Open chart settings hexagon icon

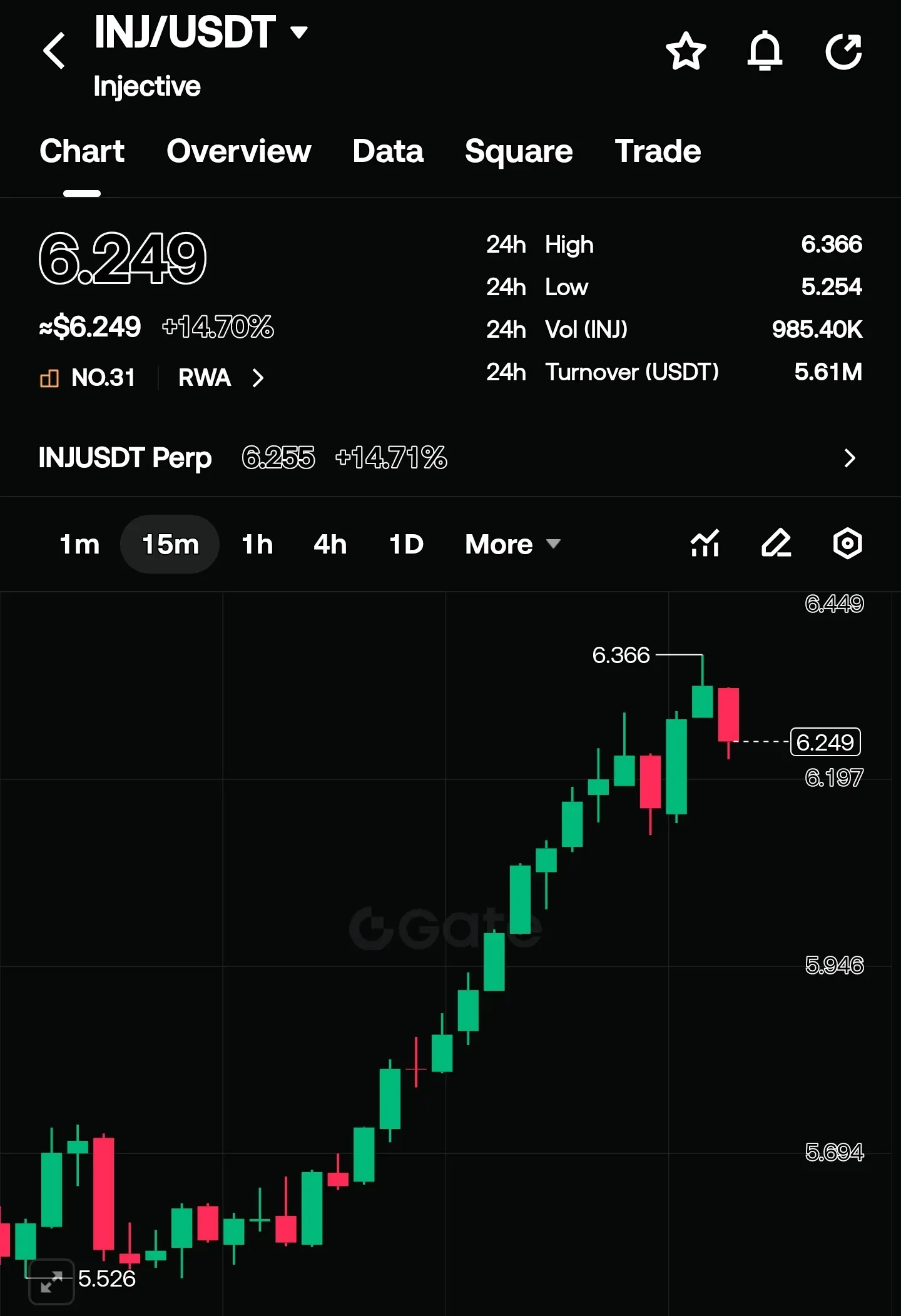[x=848, y=543]
